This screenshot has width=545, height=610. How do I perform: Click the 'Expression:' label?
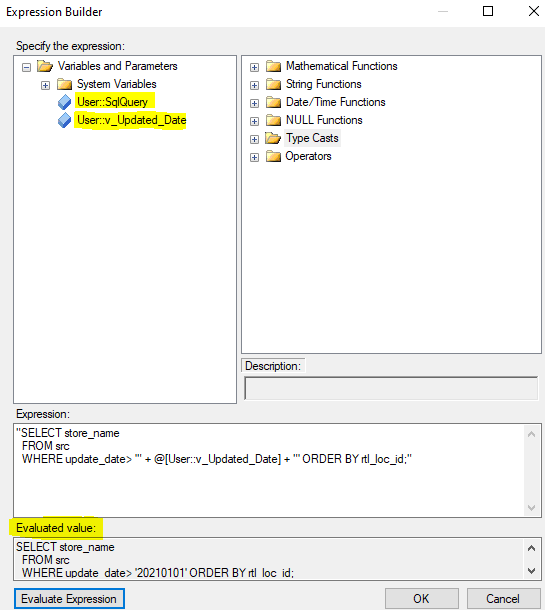[x=43, y=414]
